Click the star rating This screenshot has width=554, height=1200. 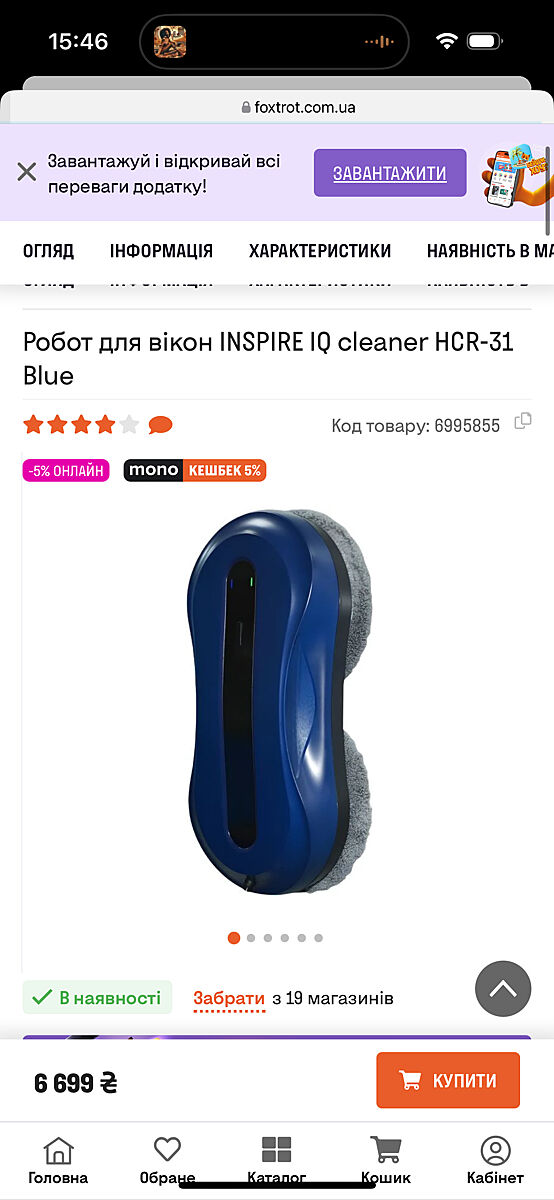(x=81, y=425)
